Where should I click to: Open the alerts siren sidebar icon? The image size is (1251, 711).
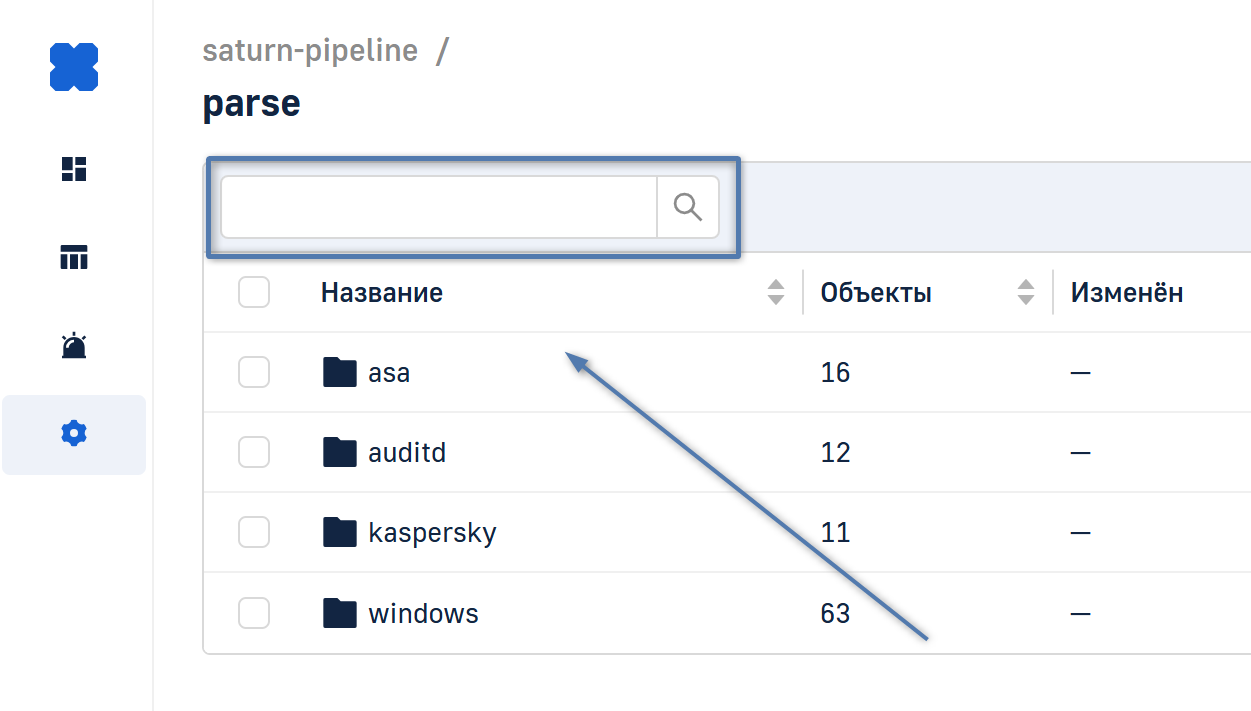[74, 346]
